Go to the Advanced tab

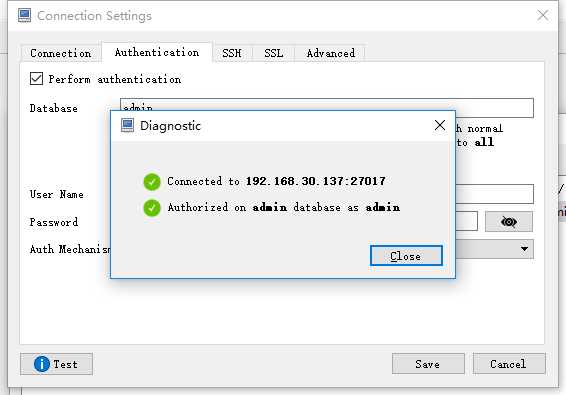point(330,53)
